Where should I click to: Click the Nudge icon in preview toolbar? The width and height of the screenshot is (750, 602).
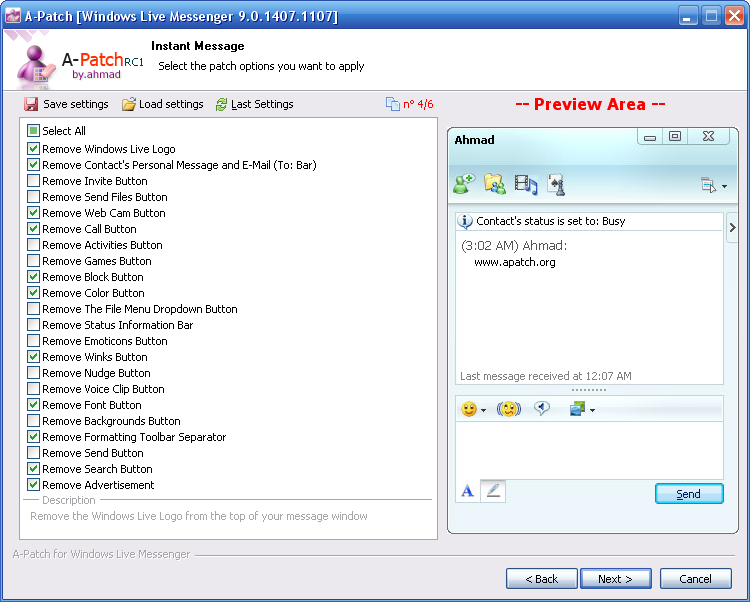509,409
